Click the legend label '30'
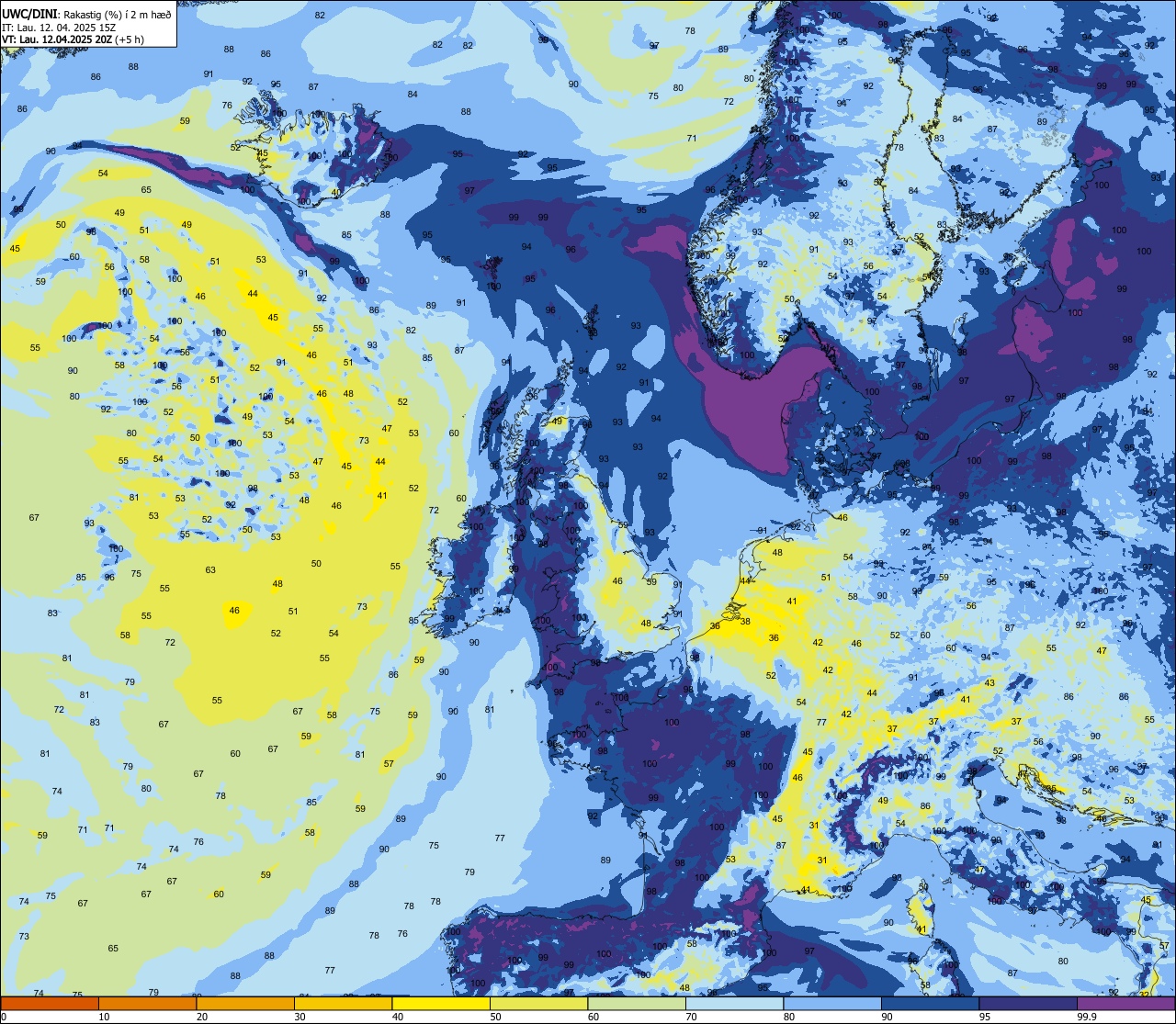 (x=300, y=1017)
